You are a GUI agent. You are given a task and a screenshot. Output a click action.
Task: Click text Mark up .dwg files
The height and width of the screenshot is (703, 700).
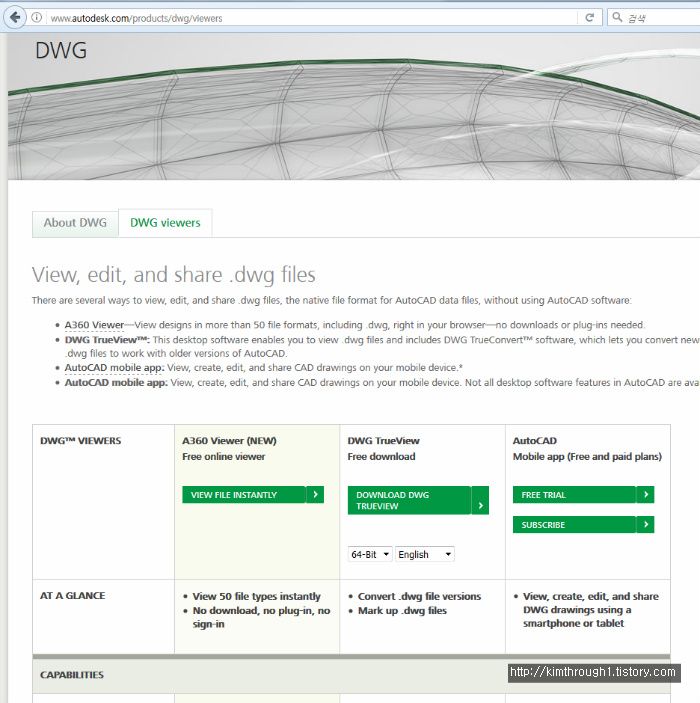(402, 611)
